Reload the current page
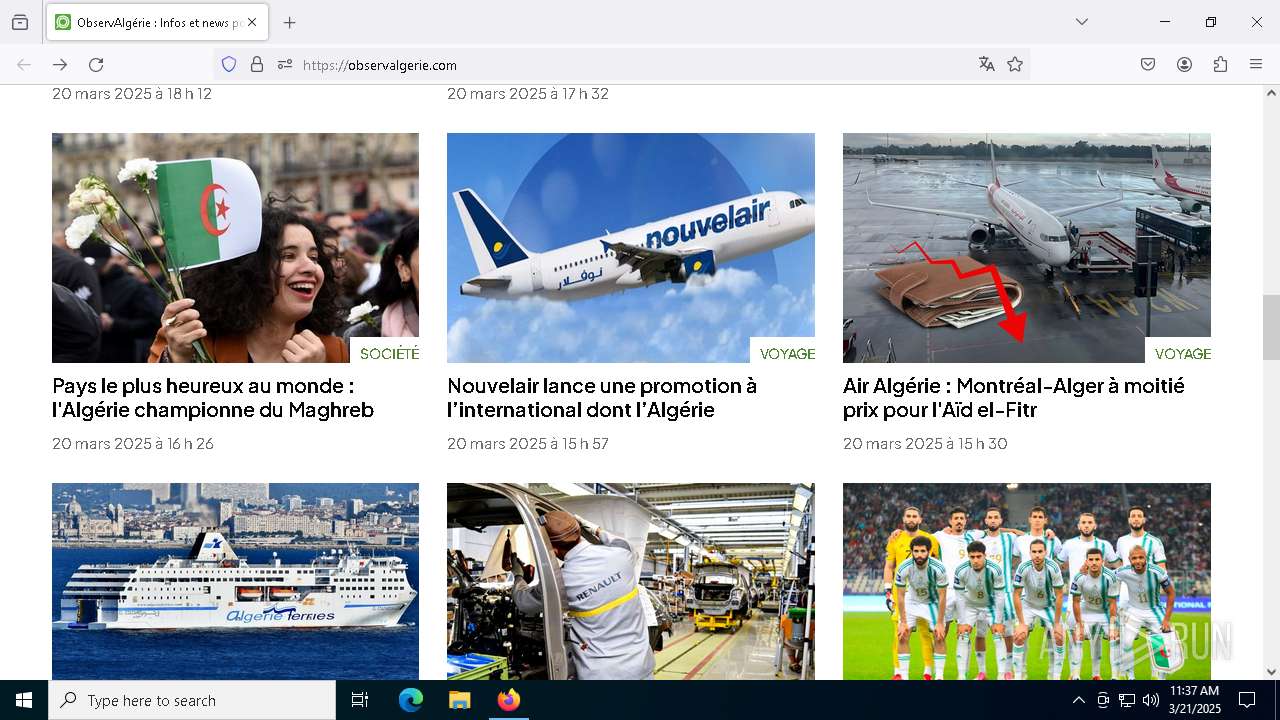 pos(96,65)
